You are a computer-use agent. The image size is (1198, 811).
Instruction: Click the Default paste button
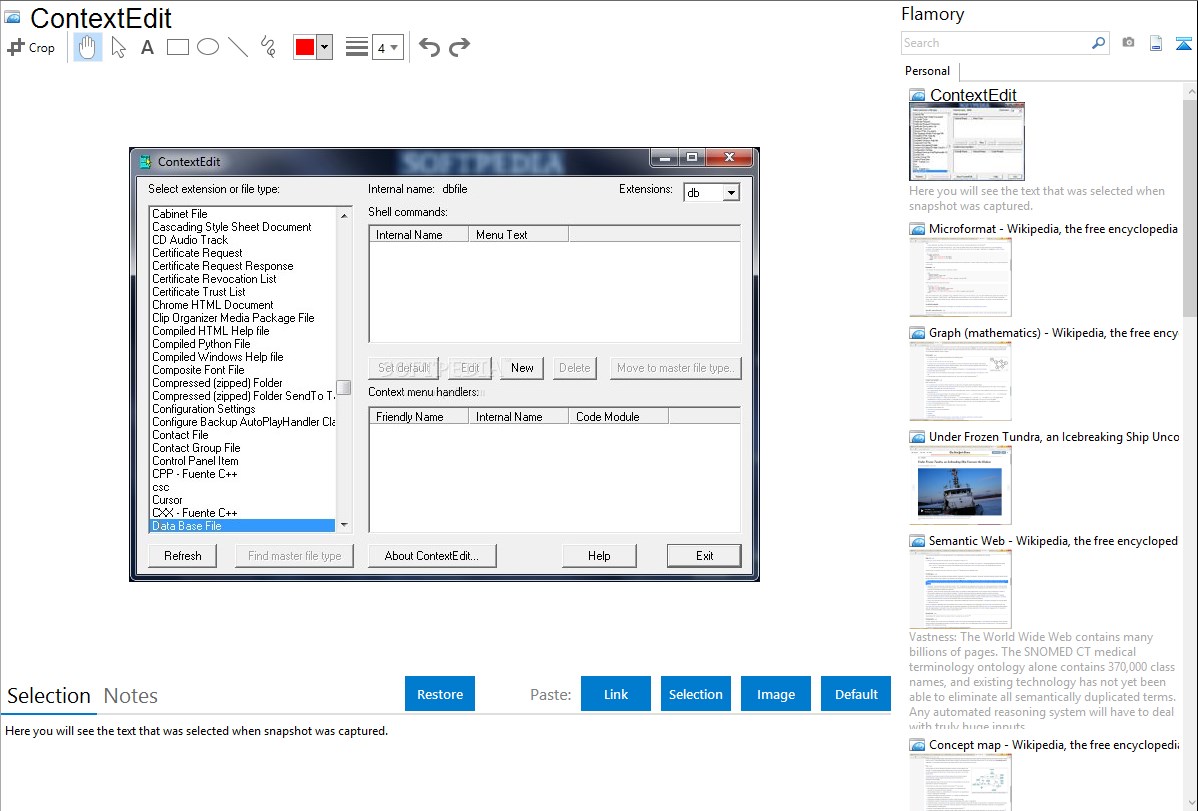856,694
